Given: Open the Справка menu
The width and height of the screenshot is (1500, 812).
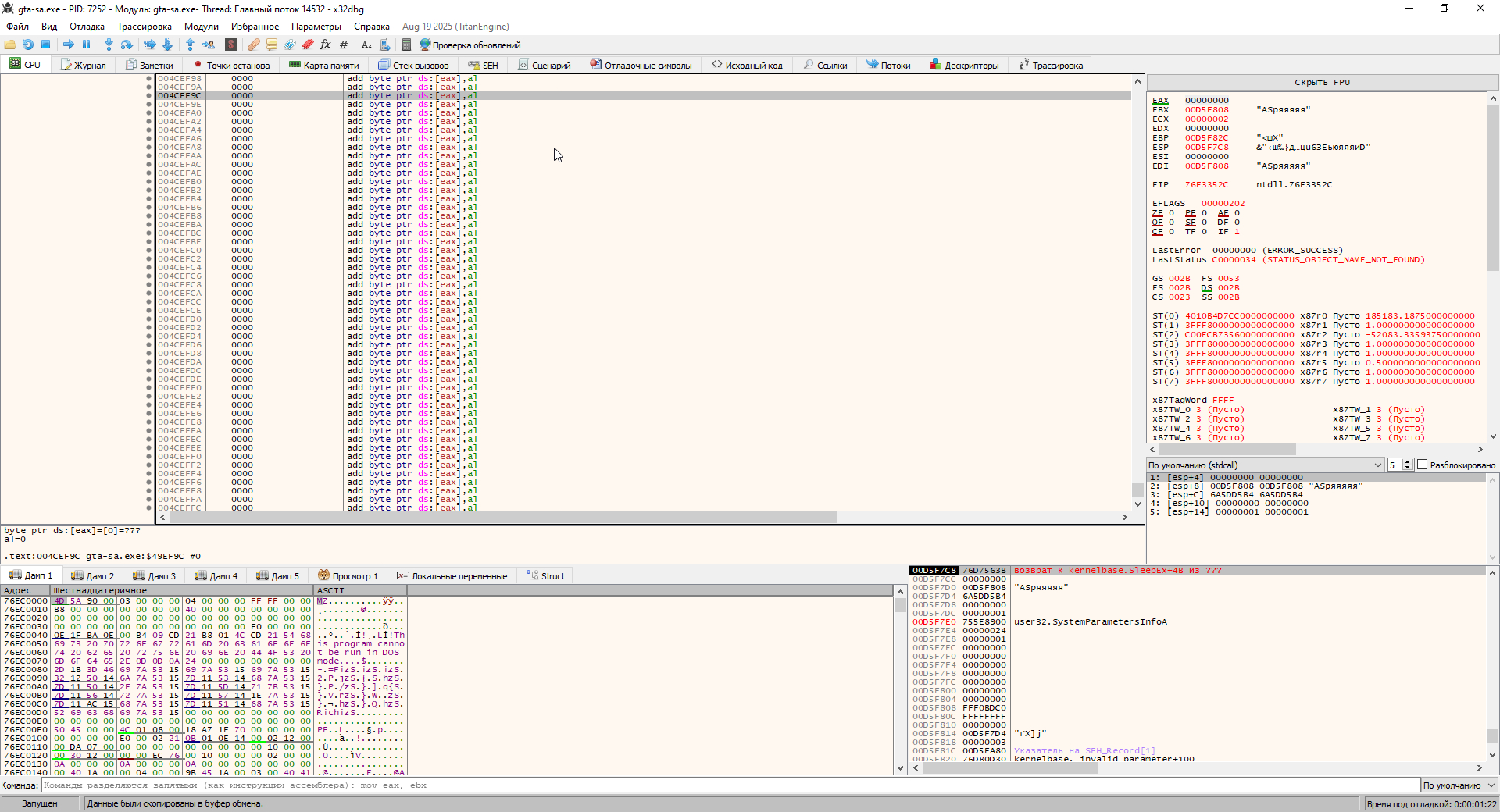Looking at the screenshot, I should (x=372, y=27).
